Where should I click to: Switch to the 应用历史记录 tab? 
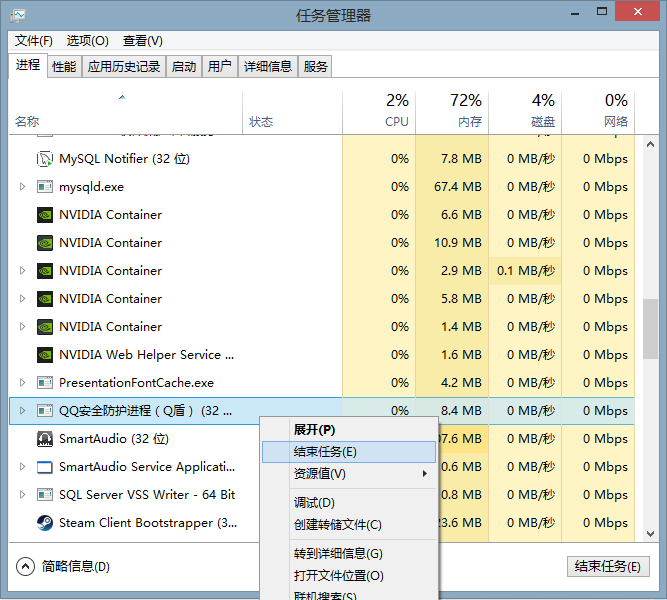coord(124,67)
